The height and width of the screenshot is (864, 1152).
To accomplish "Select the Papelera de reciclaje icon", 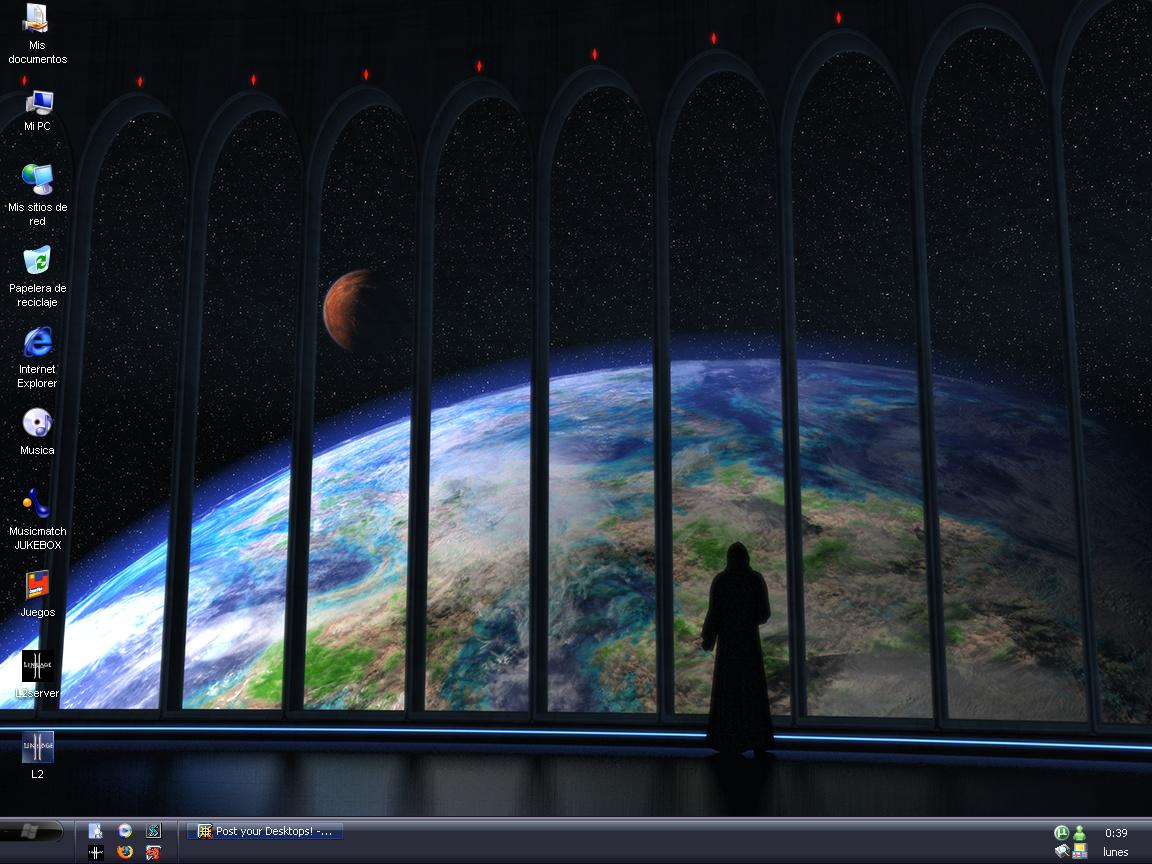I will tap(37, 276).
